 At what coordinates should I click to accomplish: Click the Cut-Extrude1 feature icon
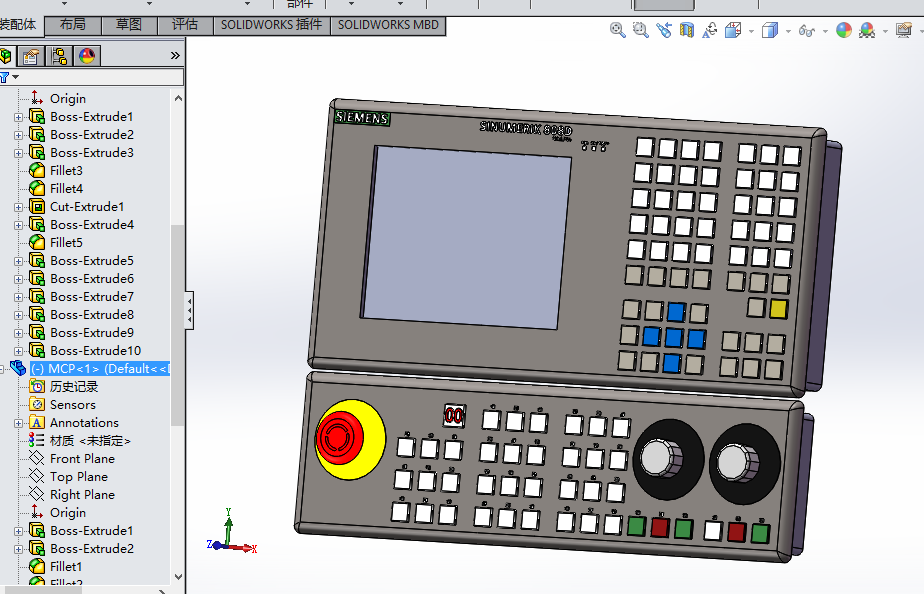[x=37, y=206]
